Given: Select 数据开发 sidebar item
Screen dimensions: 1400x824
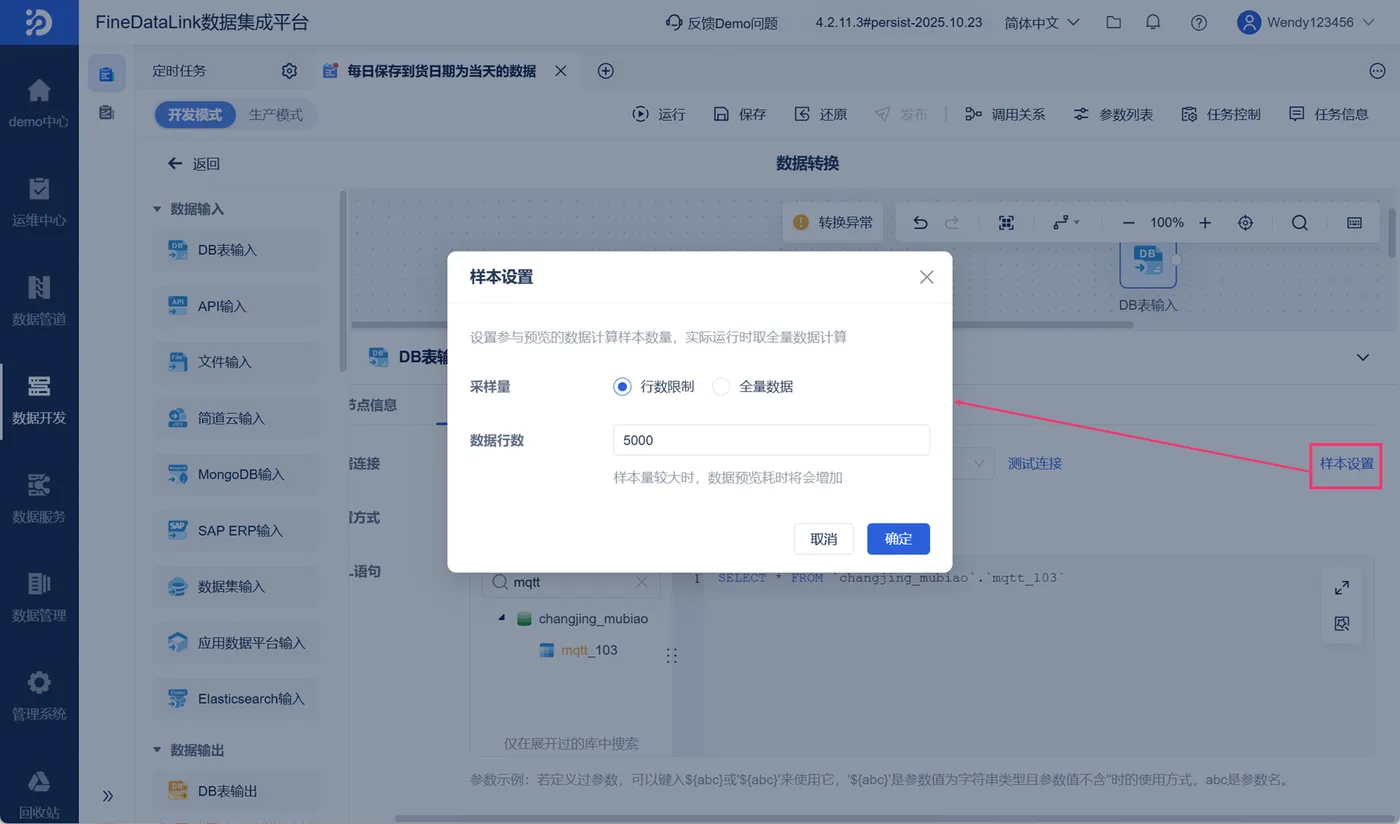Looking at the screenshot, I should [x=39, y=399].
